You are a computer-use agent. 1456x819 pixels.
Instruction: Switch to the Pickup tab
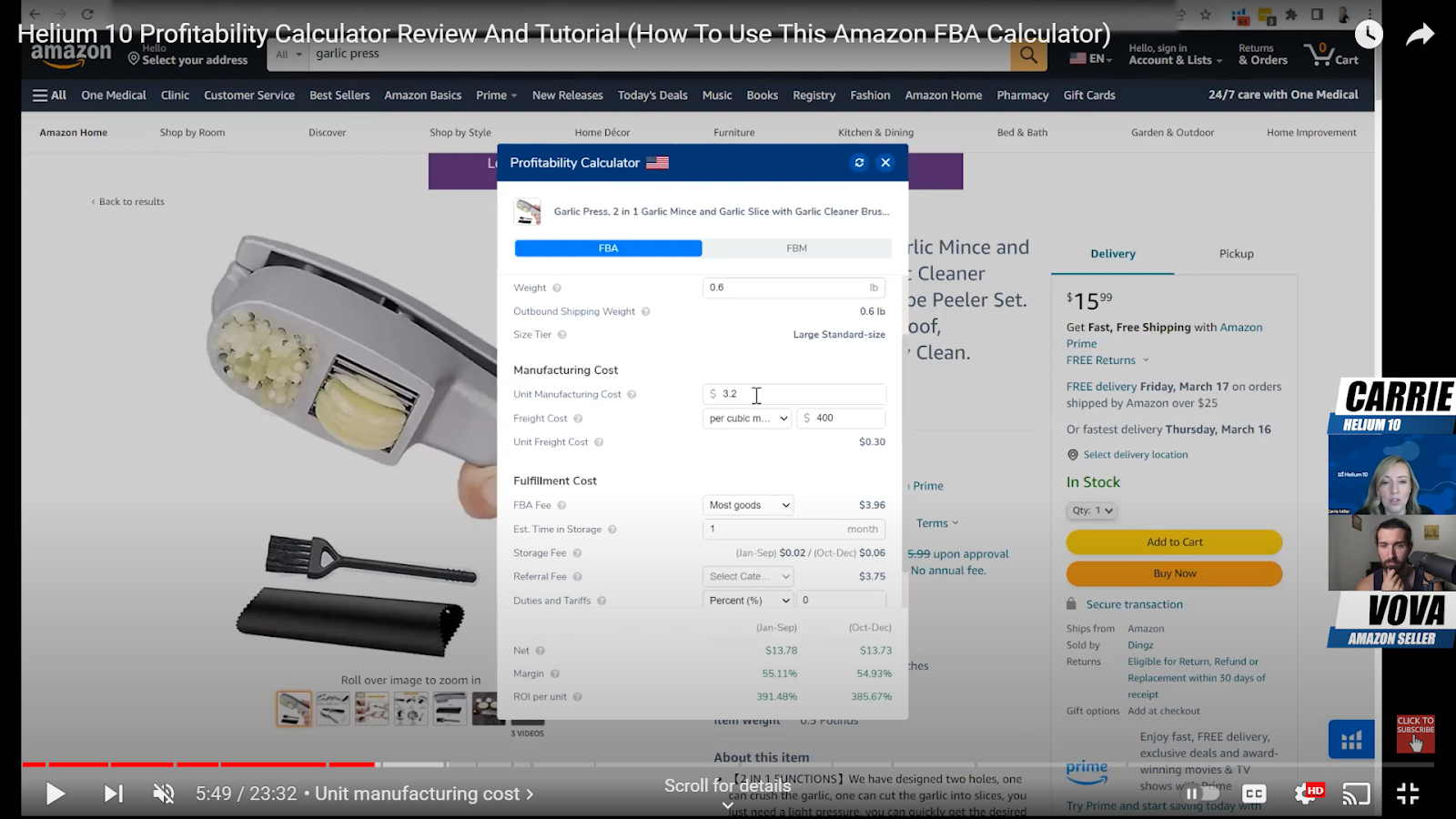coord(1236,254)
